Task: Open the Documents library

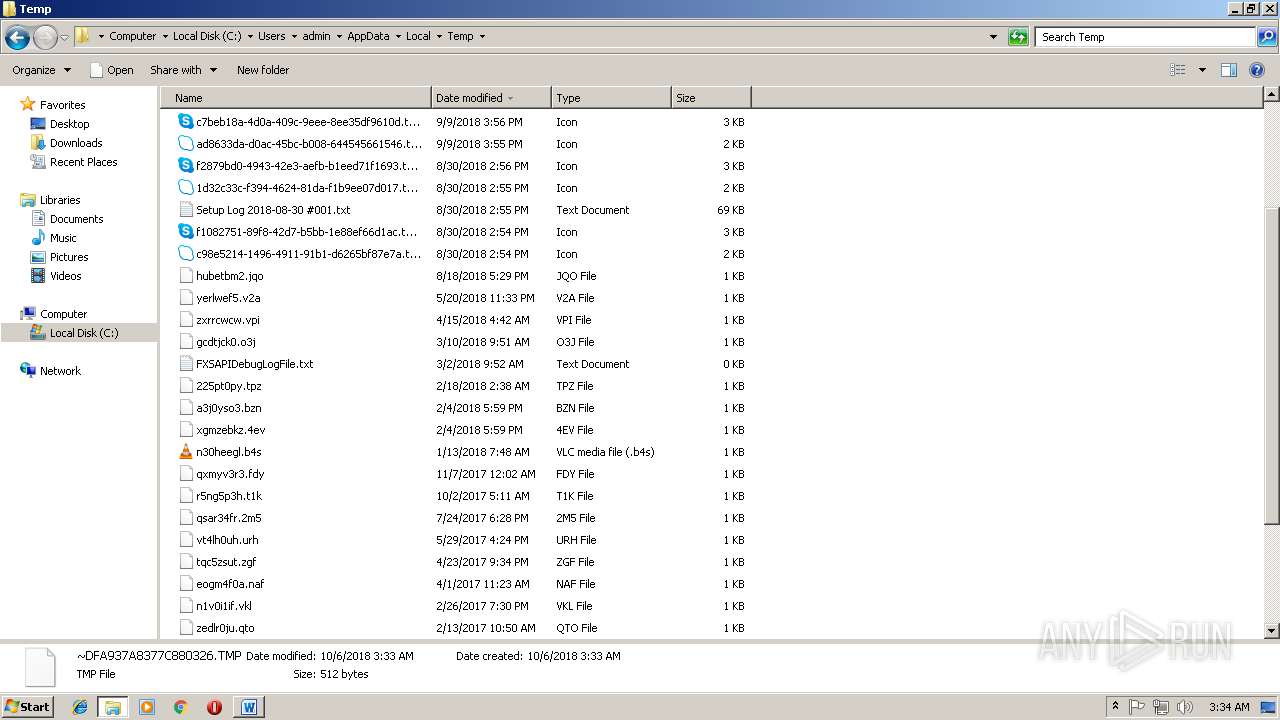Action: click(76, 219)
